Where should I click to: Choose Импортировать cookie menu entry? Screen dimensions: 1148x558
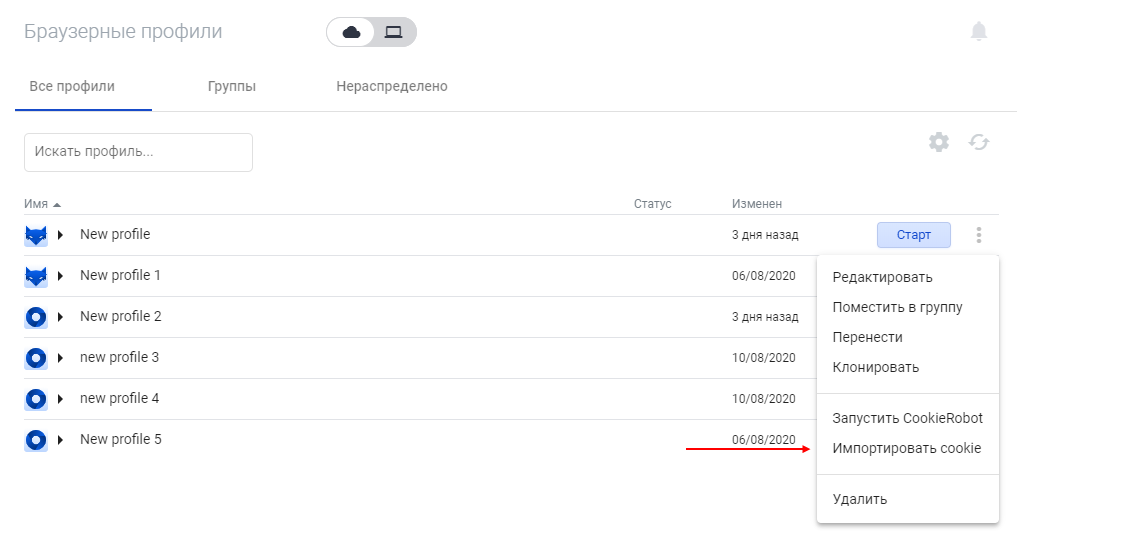908,449
